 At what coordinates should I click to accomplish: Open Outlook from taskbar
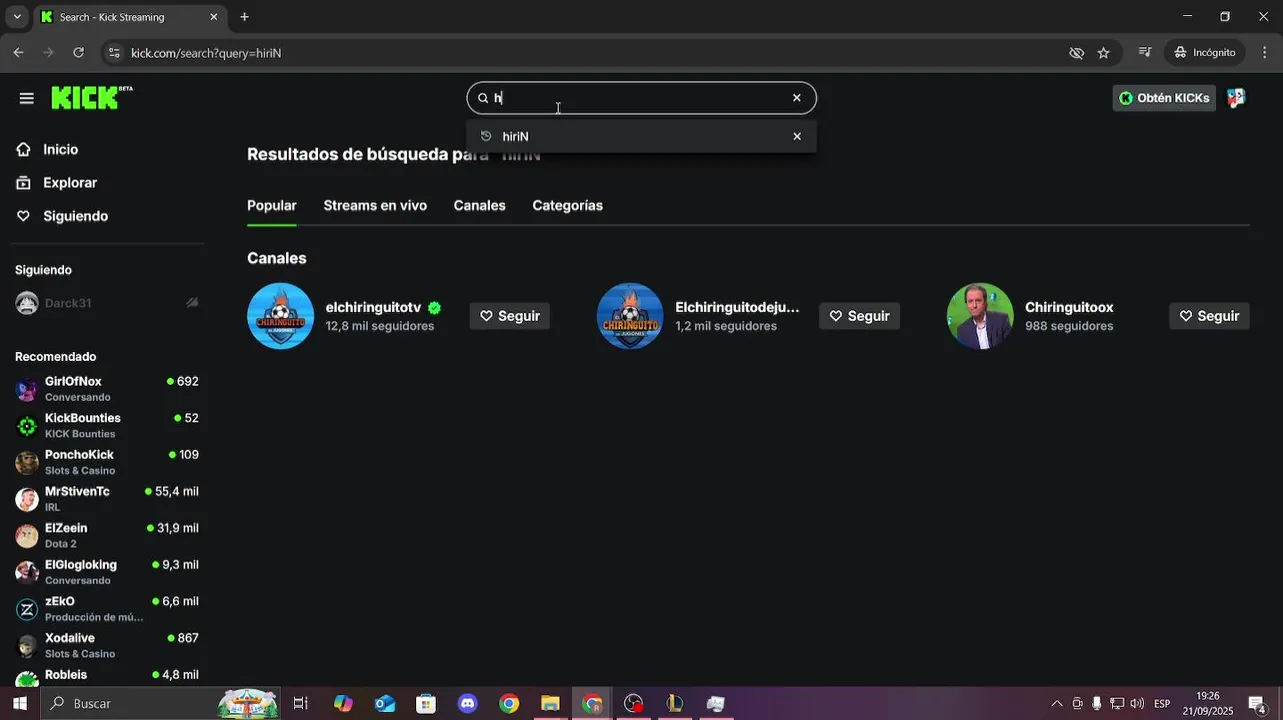click(385, 704)
